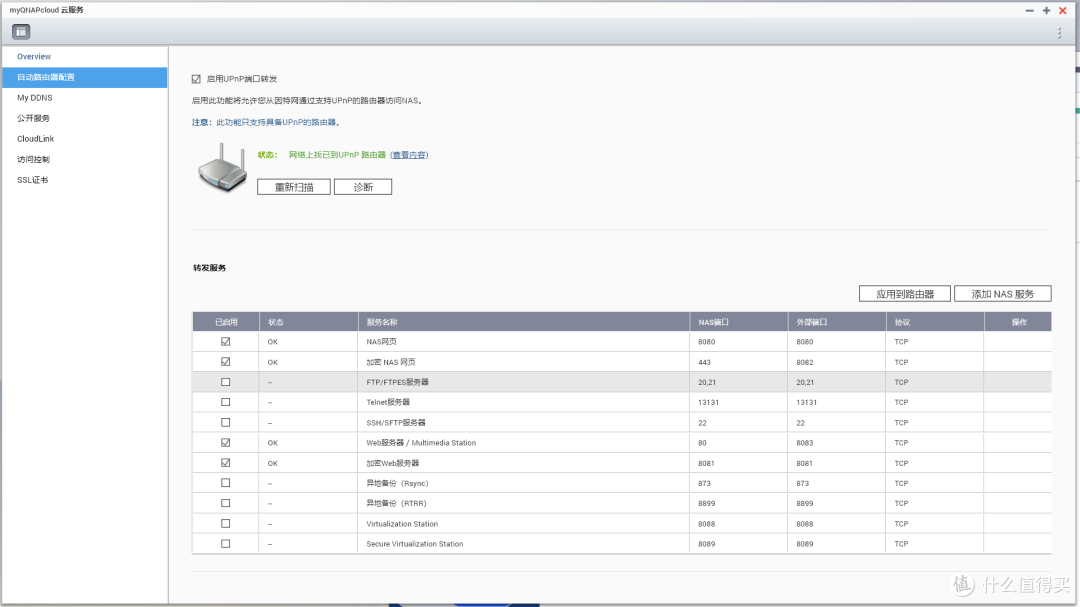The width and height of the screenshot is (1080, 607).
Task: Toggle the sidebar panel icon in toolbar
Action: [x=21, y=32]
